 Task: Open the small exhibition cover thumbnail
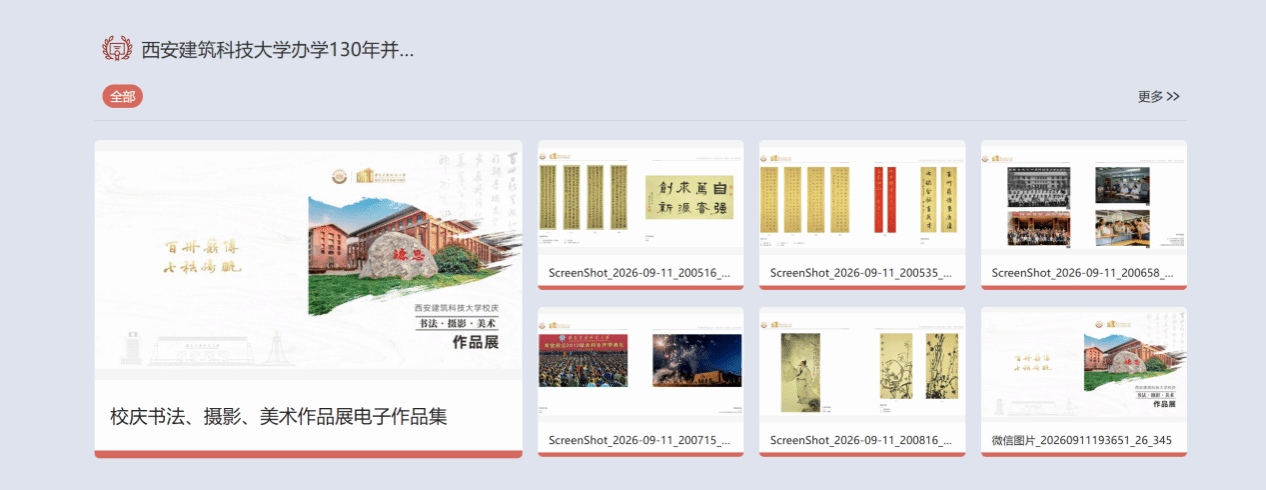click(1084, 365)
